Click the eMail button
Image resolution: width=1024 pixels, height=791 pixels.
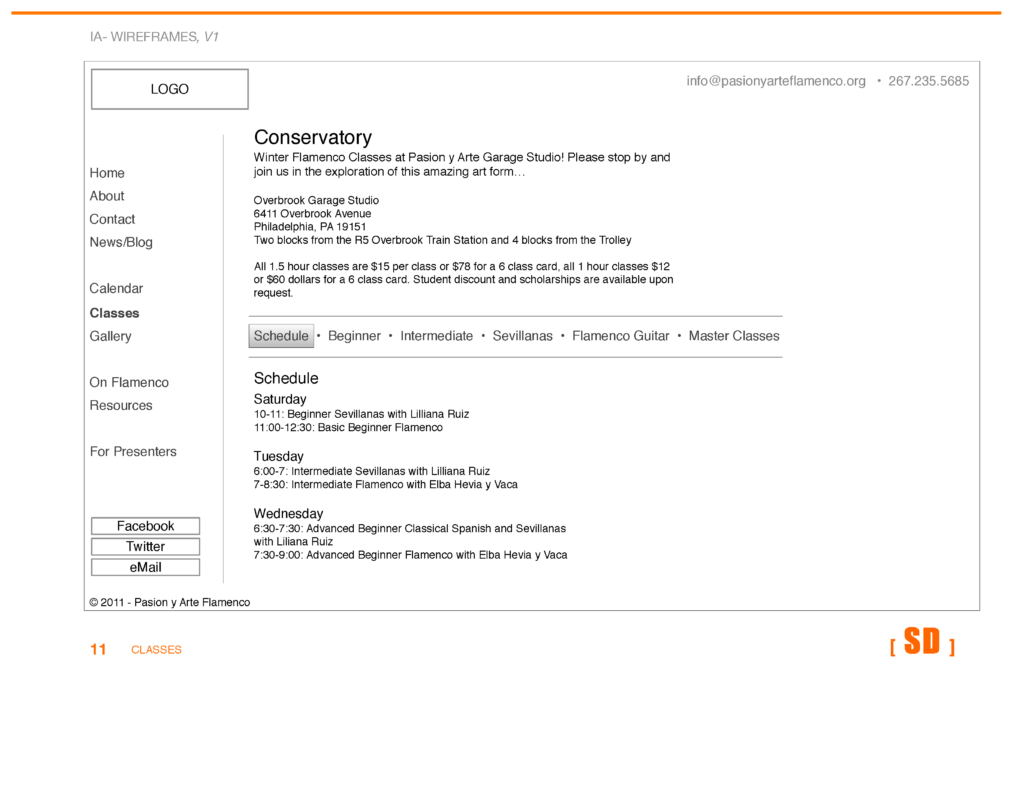click(145, 567)
